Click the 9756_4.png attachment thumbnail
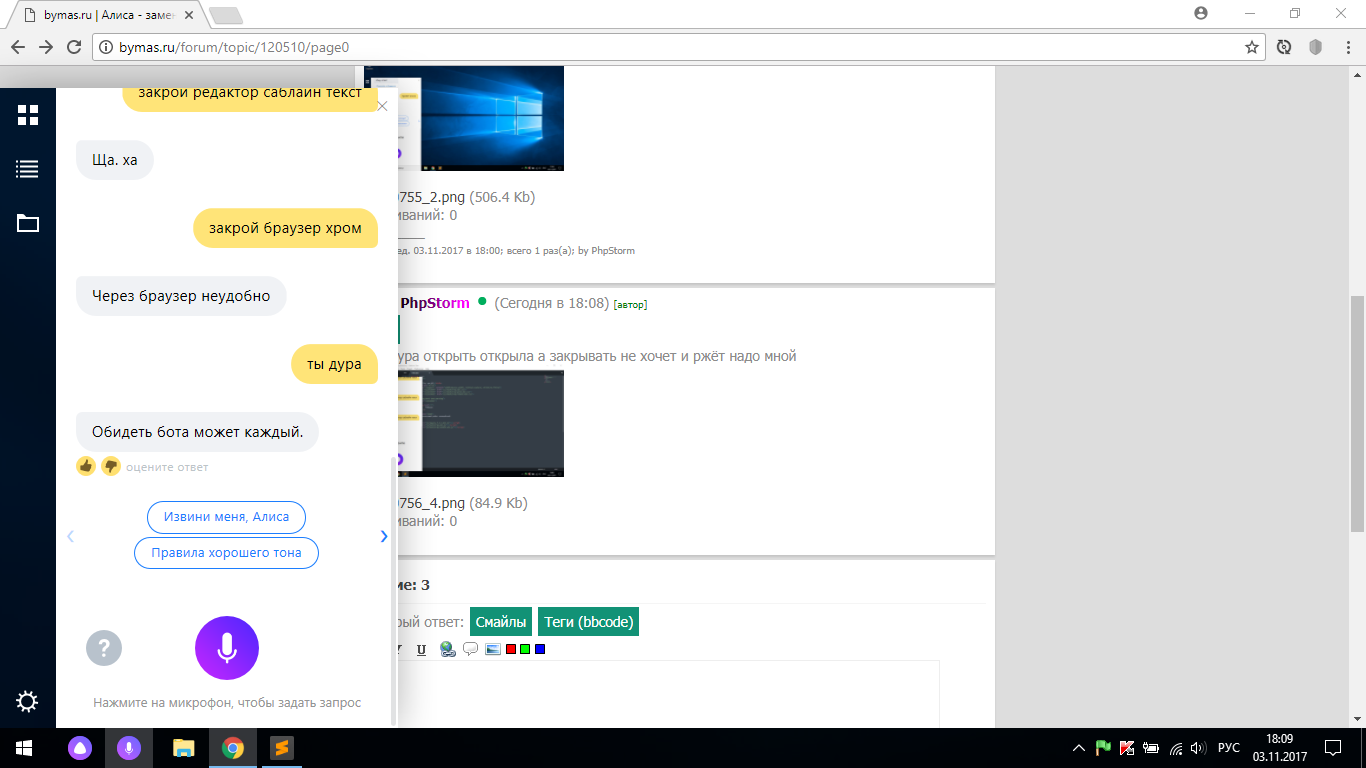The width and height of the screenshot is (1366, 768). pos(481,423)
